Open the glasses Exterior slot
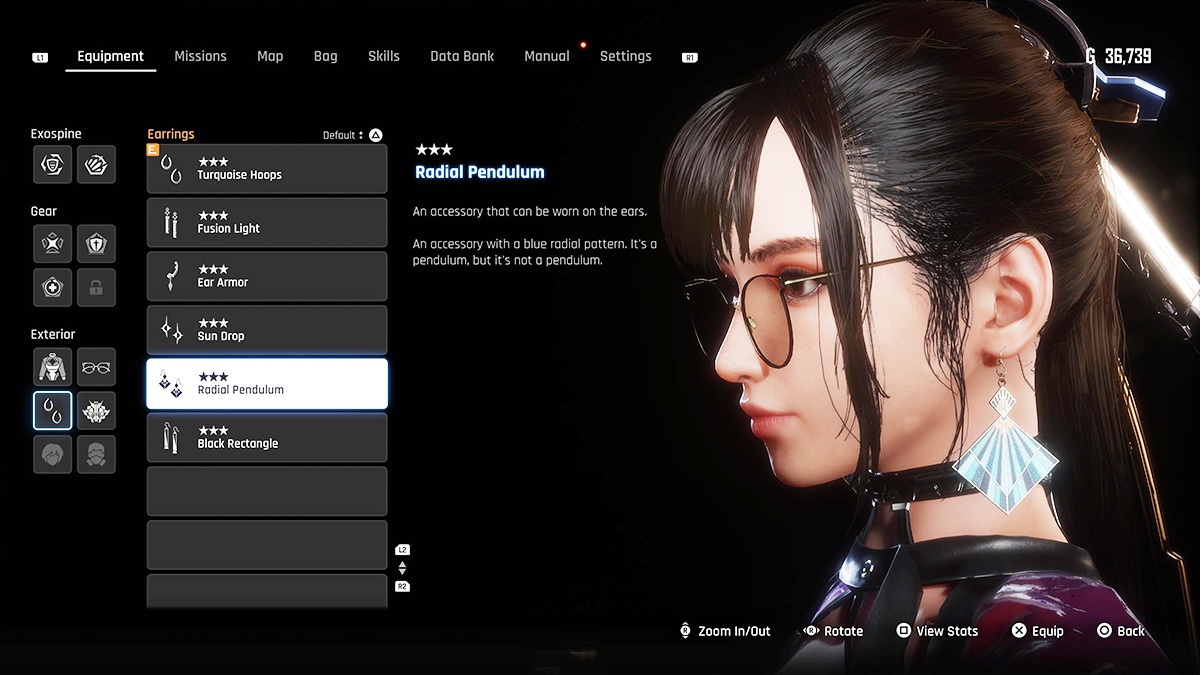The image size is (1200, 675). (x=96, y=367)
